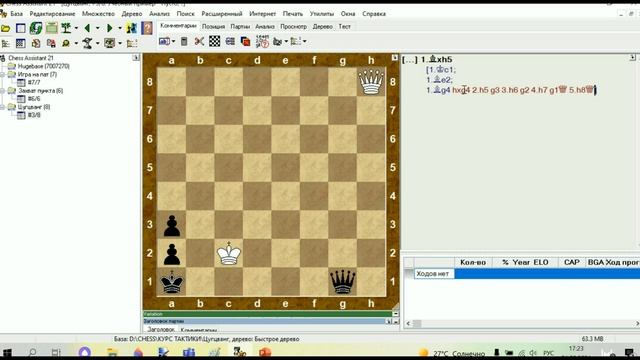Open the Множество menu

pos(98,13)
